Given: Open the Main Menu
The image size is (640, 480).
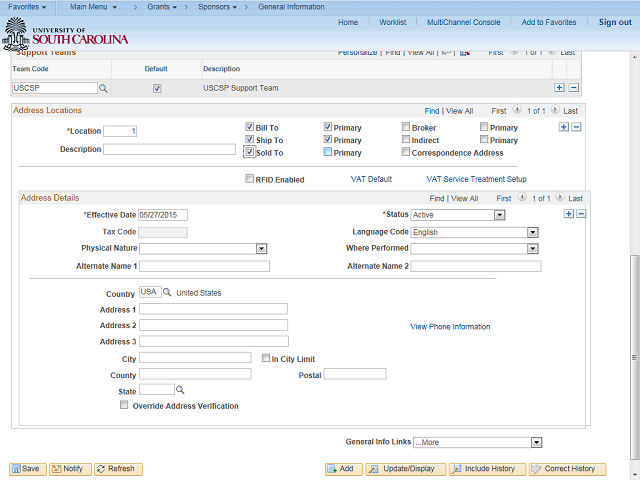Looking at the screenshot, I should 93,7.
